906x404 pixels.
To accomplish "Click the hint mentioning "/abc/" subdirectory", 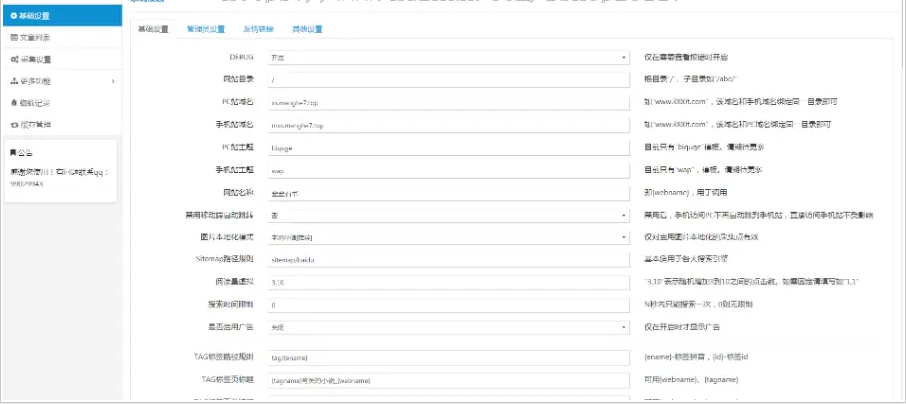I will tap(691, 80).
